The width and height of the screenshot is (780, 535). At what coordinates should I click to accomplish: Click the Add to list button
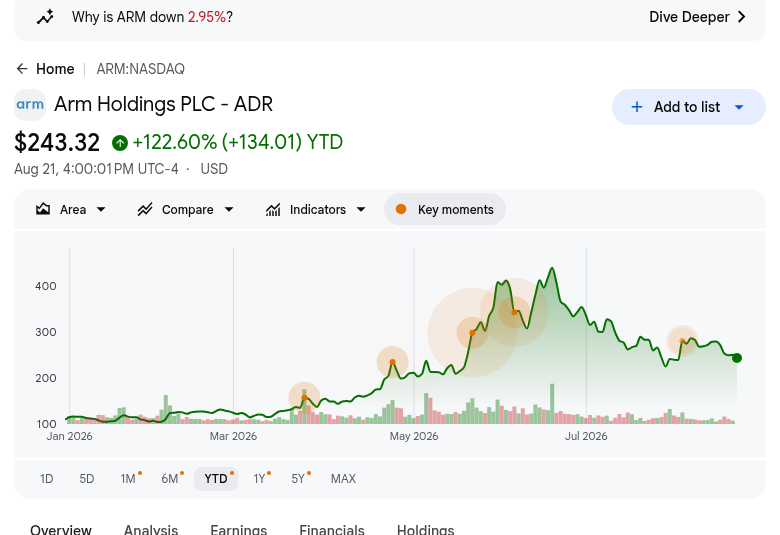tap(688, 107)
